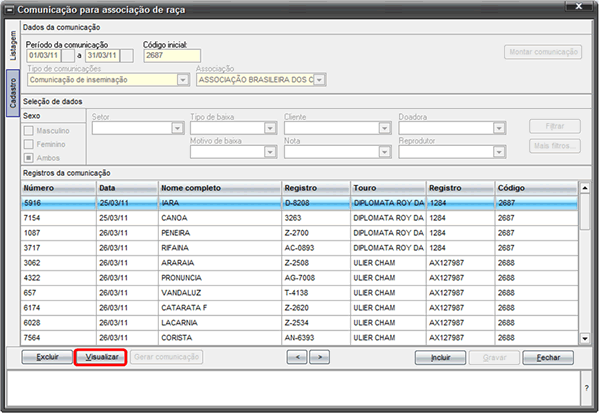Click the scroll down arrow of table
This screenshot has height=414, width=600.
(585, 338)
